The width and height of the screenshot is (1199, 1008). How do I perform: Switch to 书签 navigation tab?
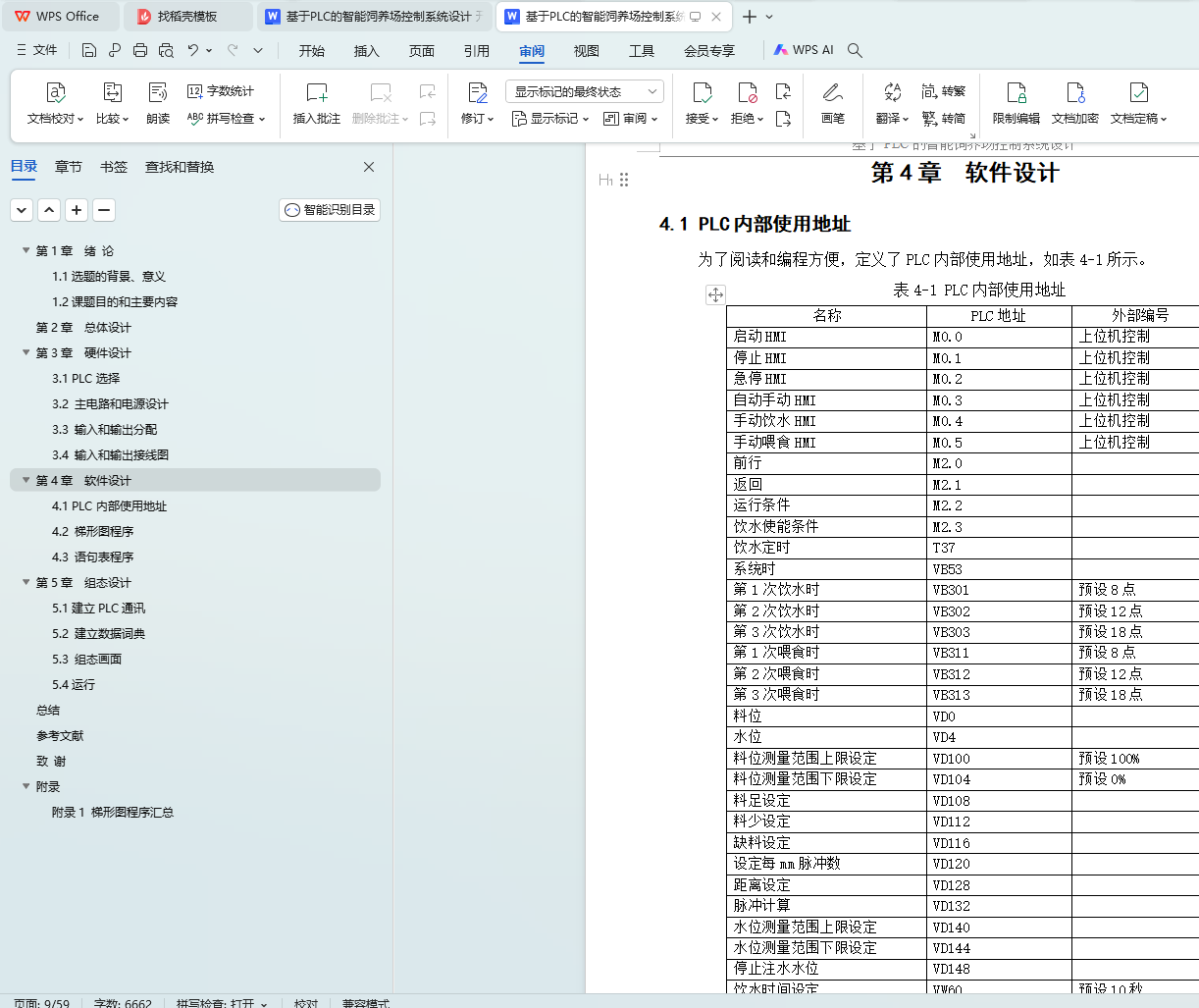coord(114,167)
